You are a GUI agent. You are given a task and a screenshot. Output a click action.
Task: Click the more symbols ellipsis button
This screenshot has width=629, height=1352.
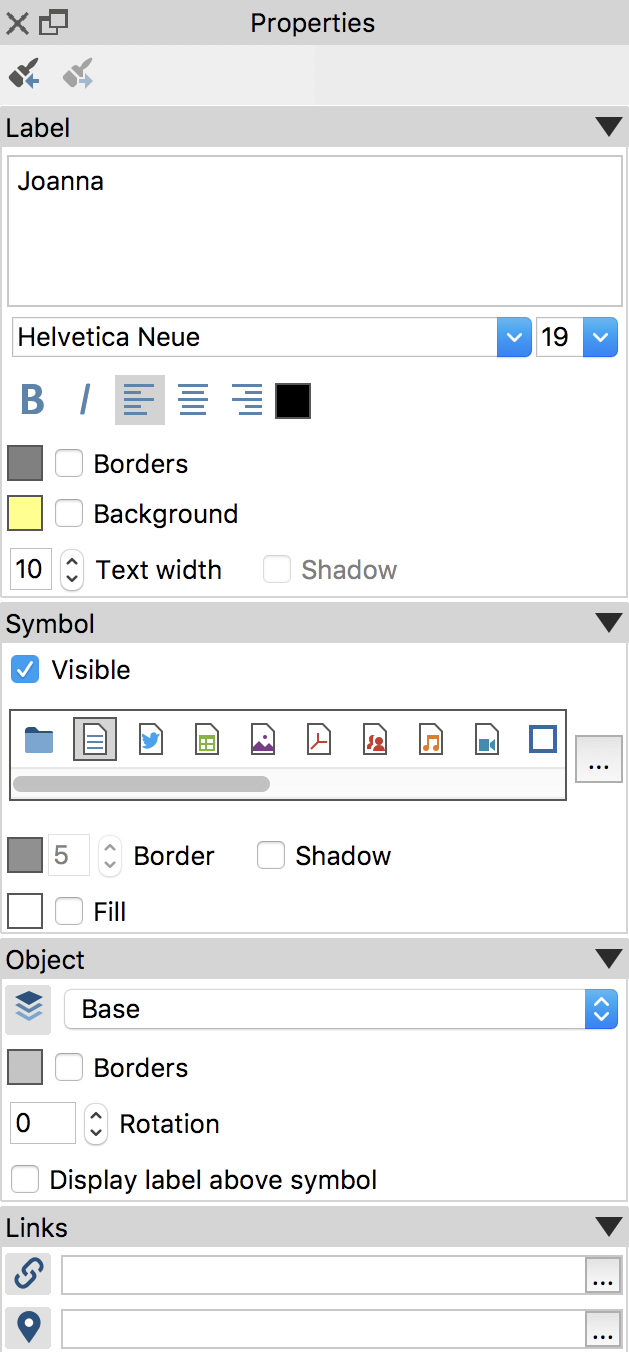pos(599,759)
